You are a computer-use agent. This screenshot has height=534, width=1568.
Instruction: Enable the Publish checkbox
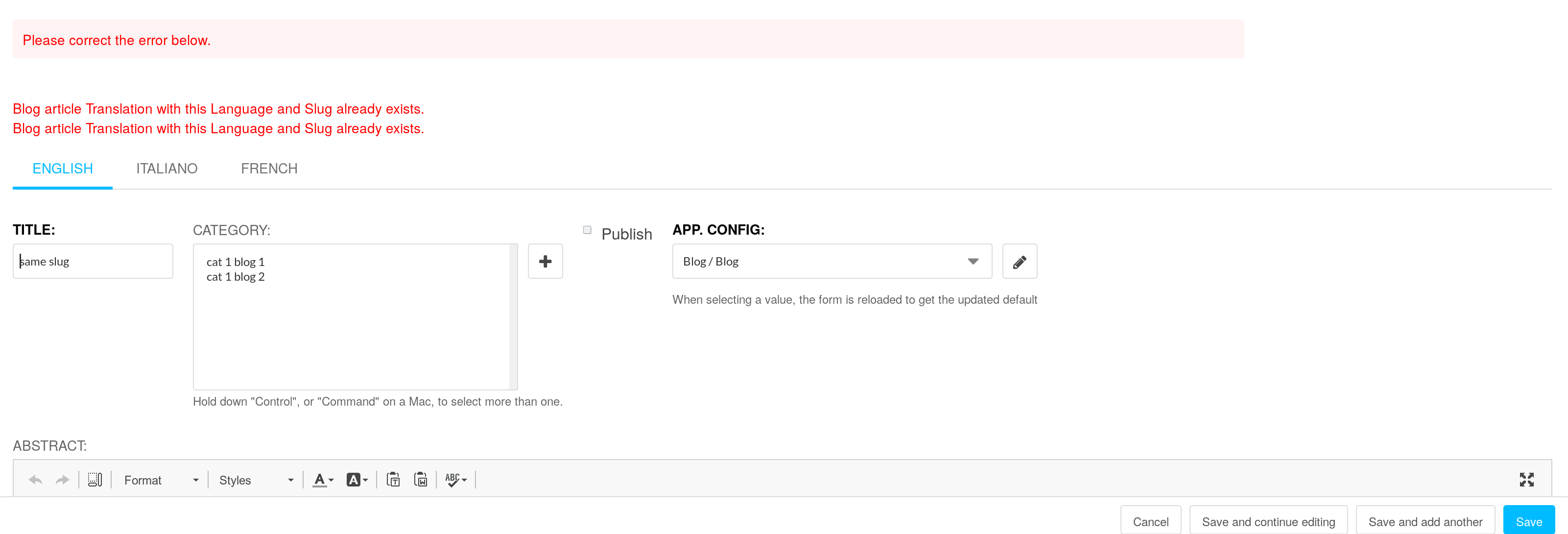tap(586, 230)
